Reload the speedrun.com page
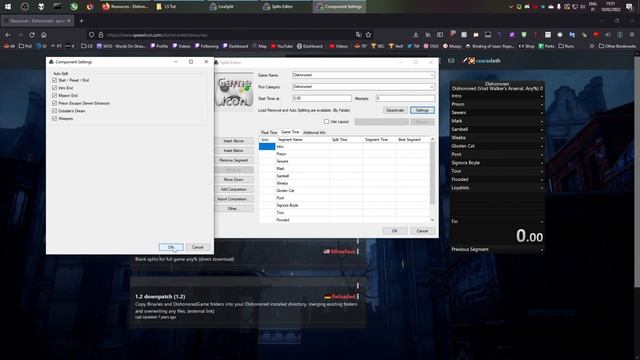The image size is (640, 360). (x=32, y=35)
